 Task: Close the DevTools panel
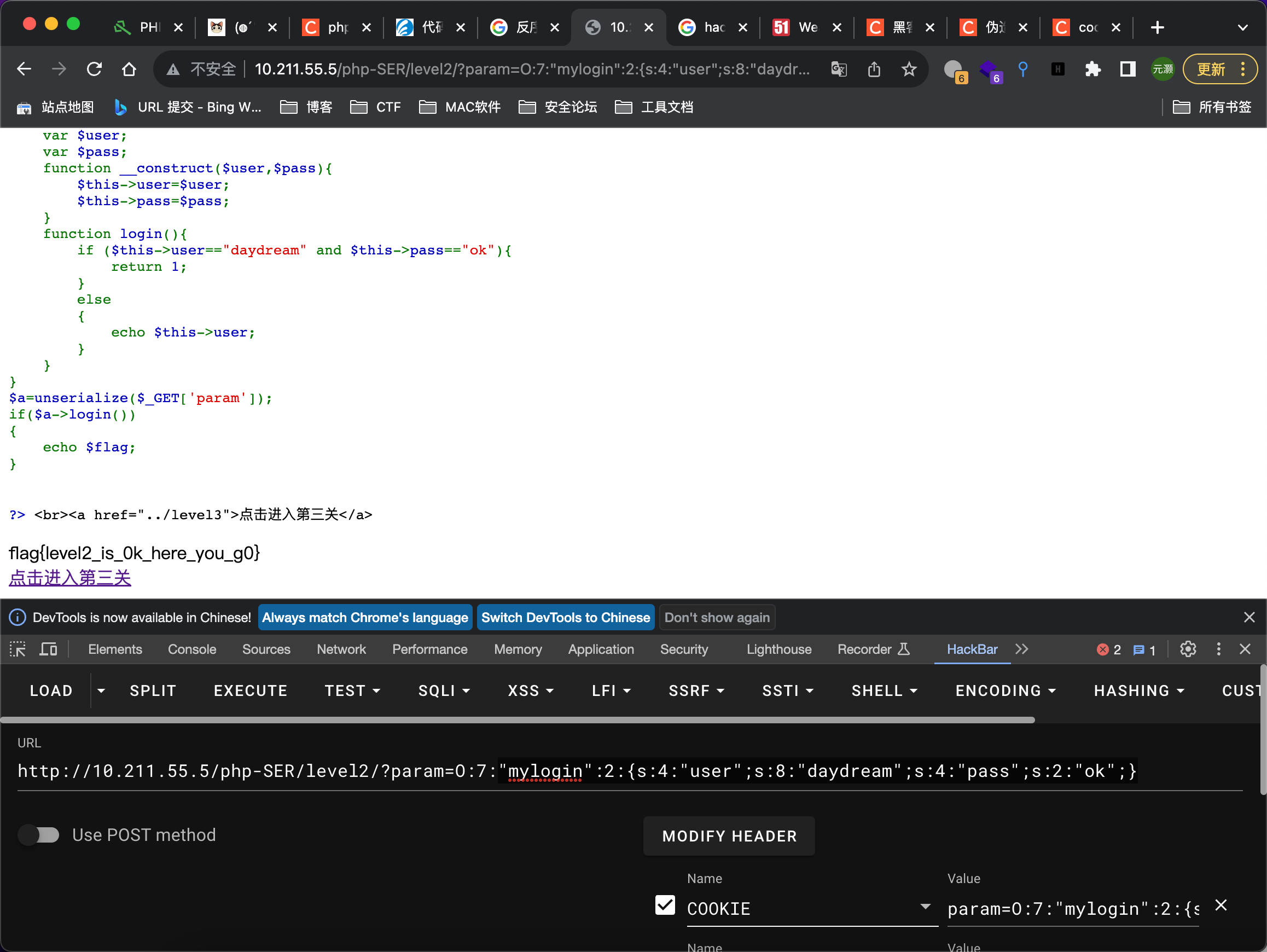tap(1245, 649)
